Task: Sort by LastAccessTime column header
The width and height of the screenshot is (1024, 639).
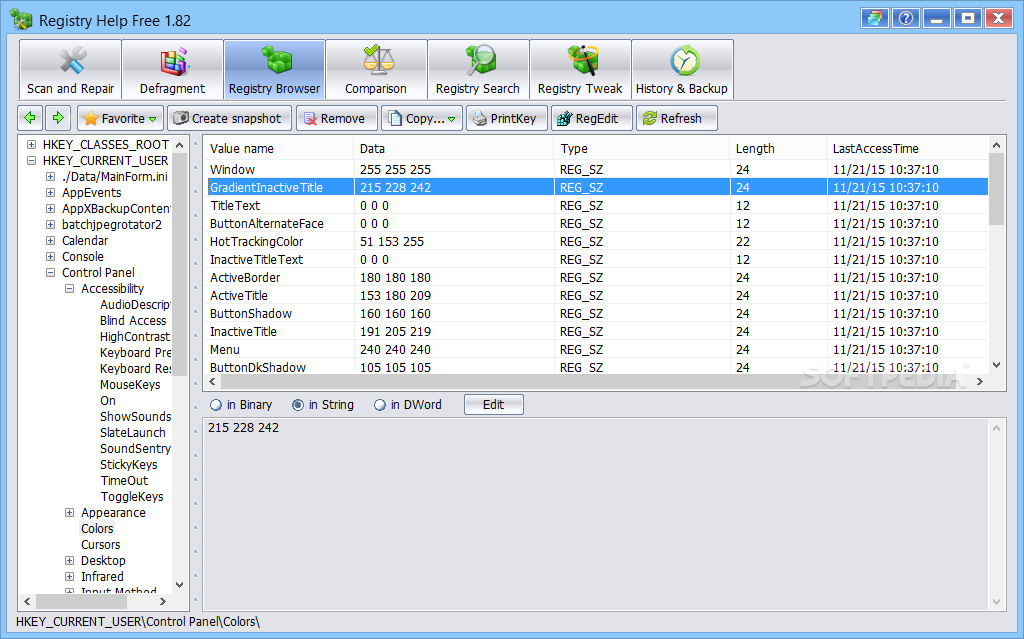Action: [907, 148]
